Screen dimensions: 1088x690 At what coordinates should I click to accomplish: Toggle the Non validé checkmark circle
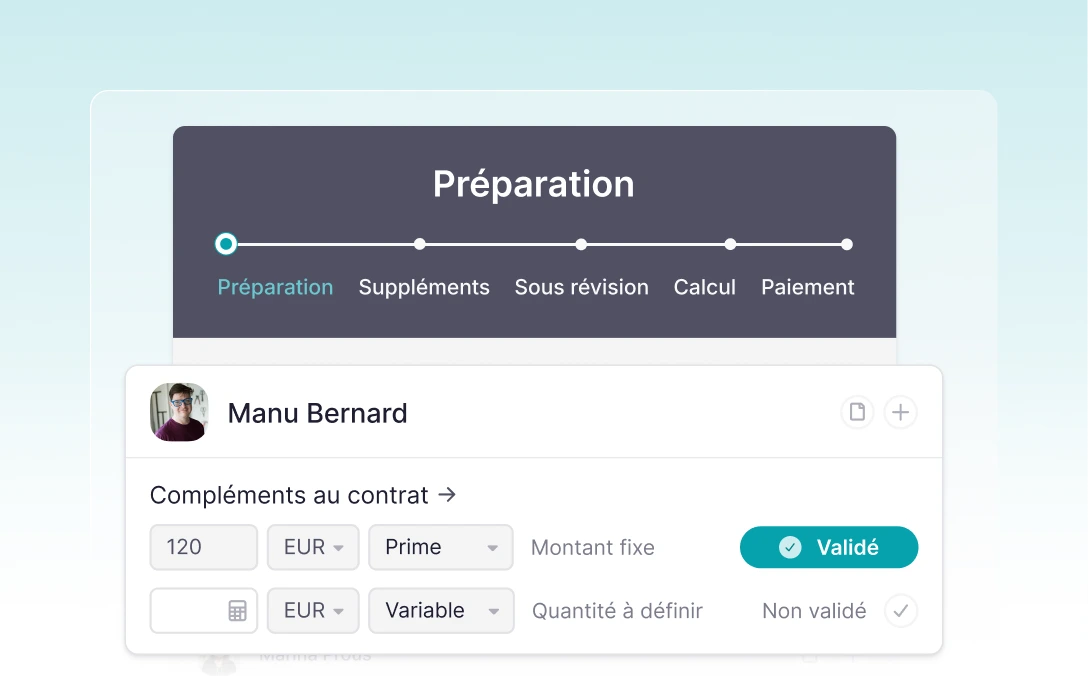point(901,611)
